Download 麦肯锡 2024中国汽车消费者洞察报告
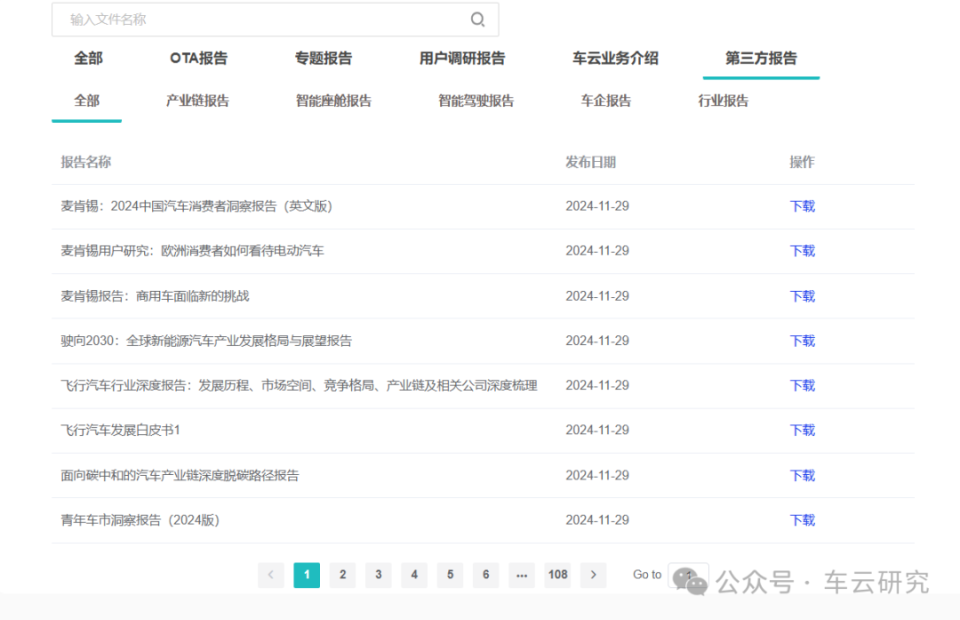Screen dimensions: 960x620 pos(802,206)
